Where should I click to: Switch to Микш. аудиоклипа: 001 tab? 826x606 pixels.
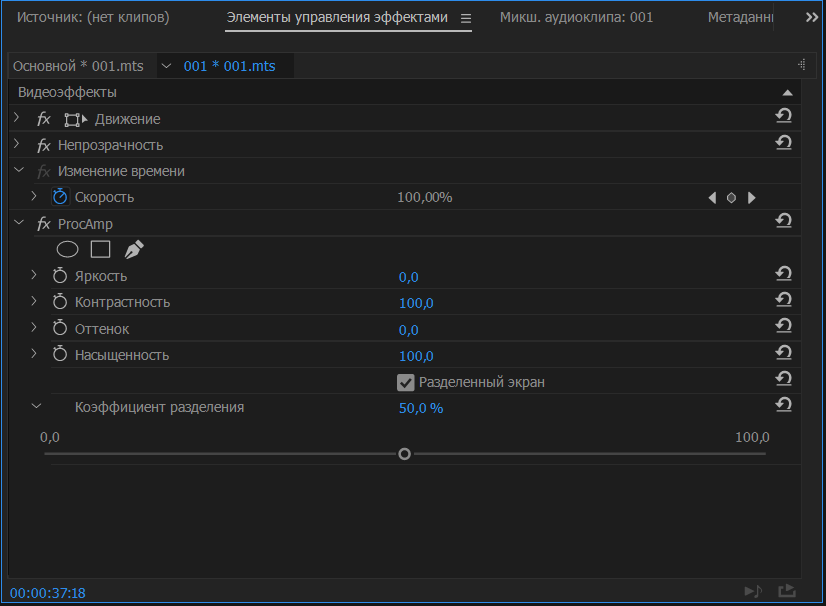(x=576, y=18)
